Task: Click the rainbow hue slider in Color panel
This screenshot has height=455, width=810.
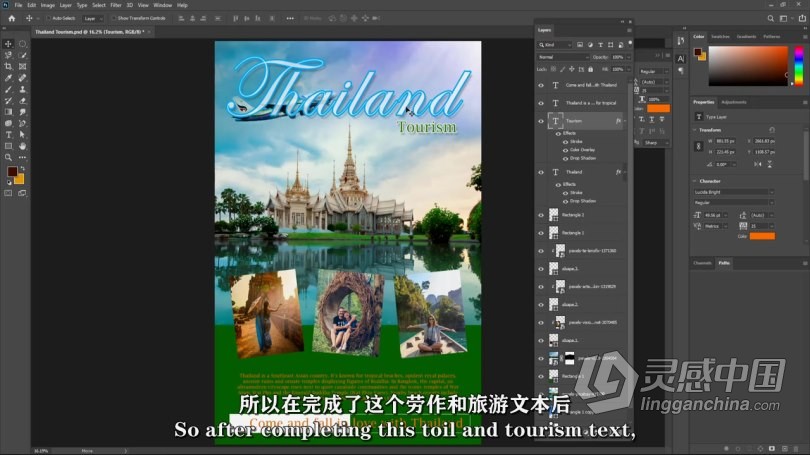Action: click(799, 66)
